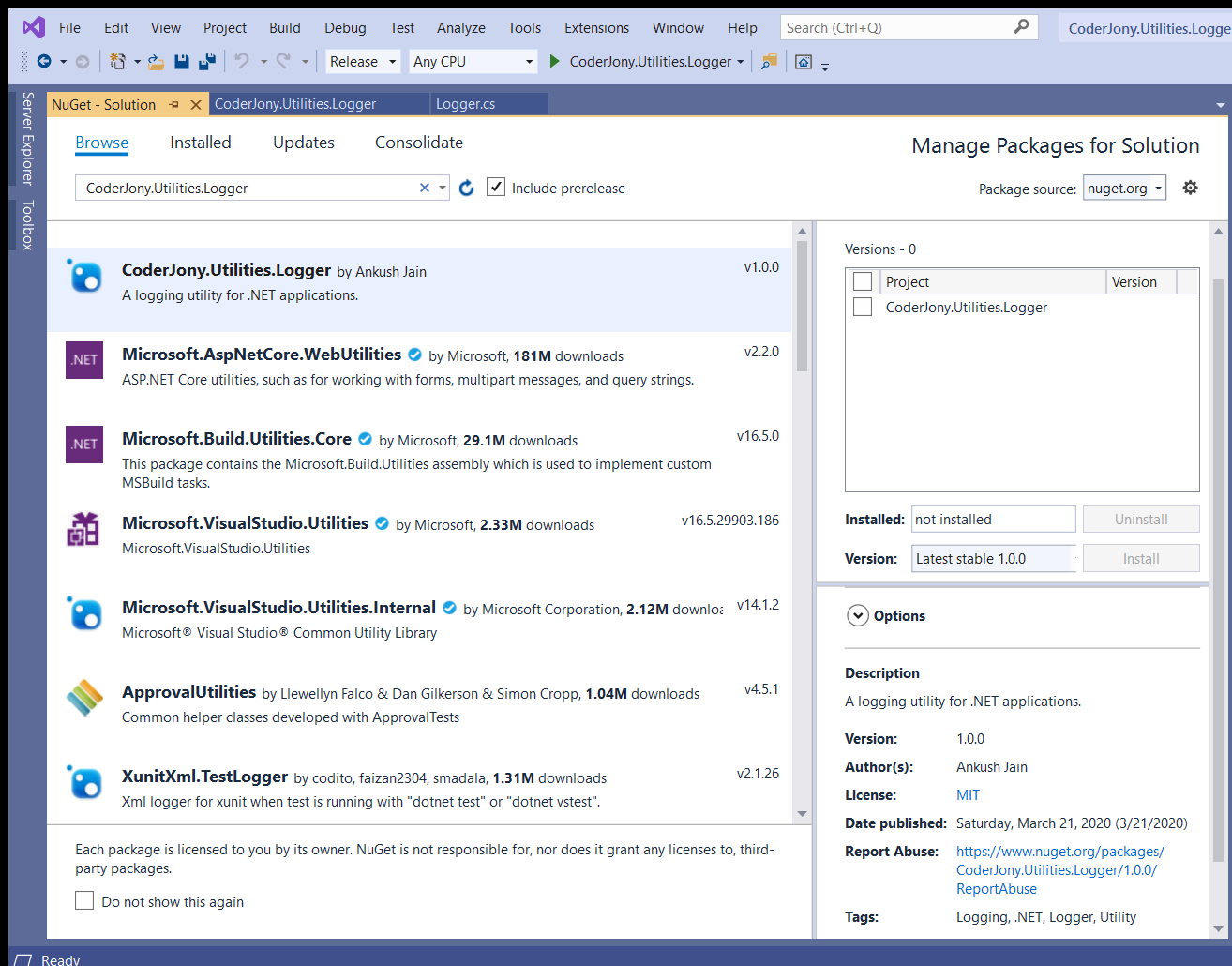
Task: Expand the Options section chevron
Action: coord(858,615)
